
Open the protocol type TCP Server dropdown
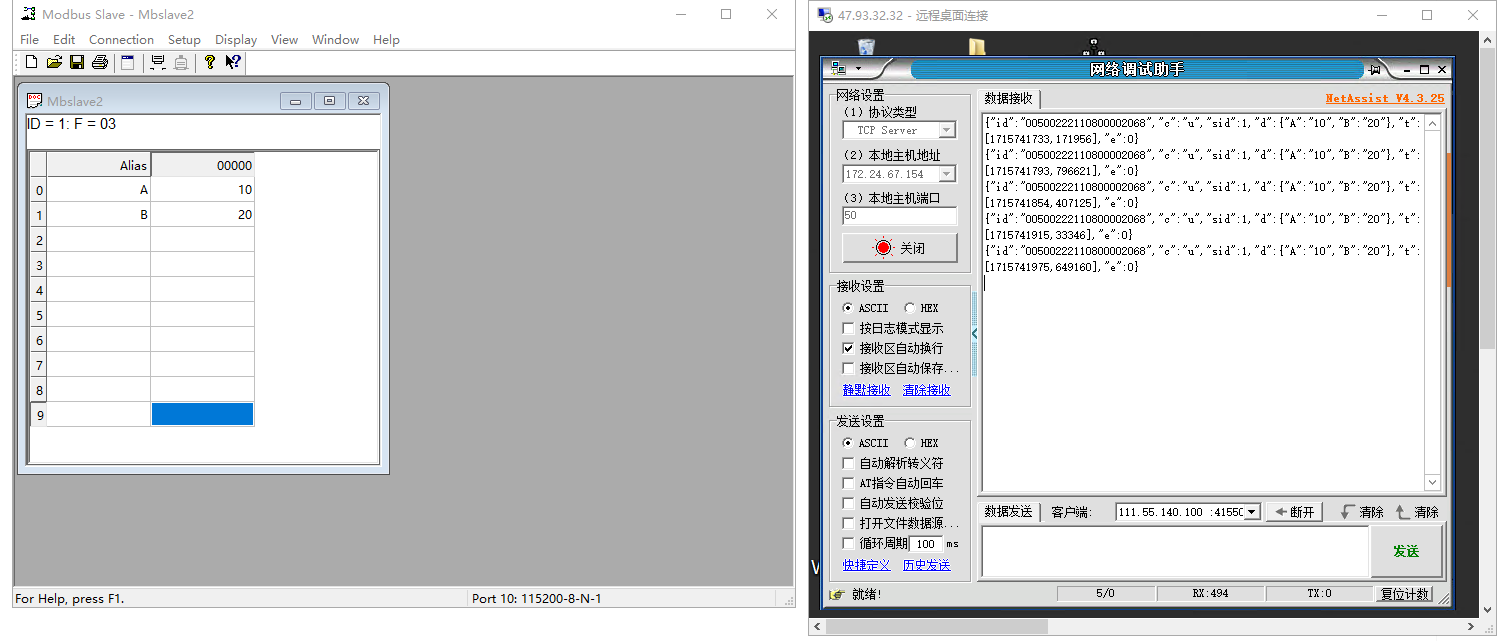point(946,131)
